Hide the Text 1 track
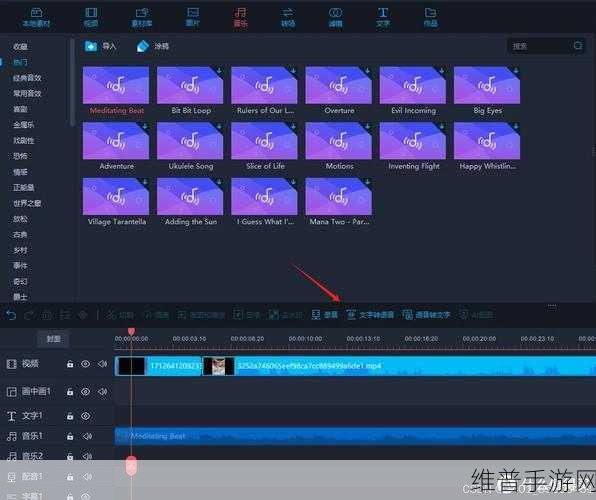The image size is (596, 500). point(86,416)
